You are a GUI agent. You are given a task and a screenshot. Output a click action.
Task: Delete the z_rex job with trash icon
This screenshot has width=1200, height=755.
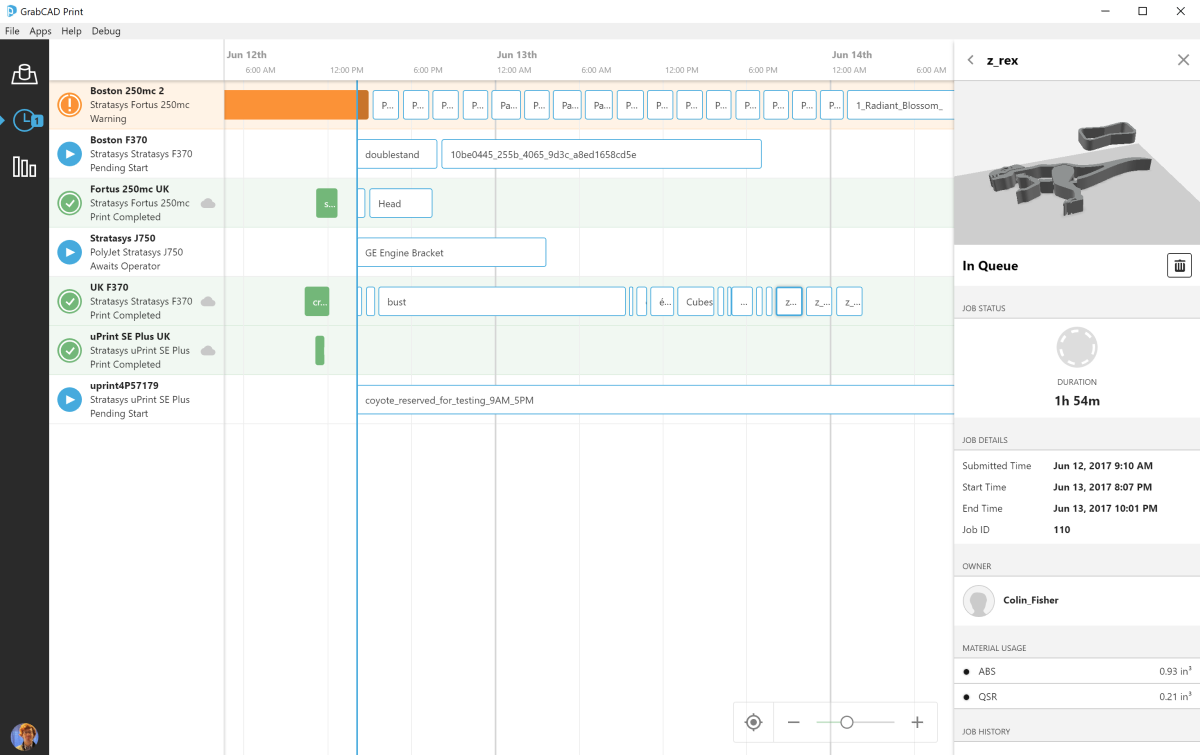click(1179, 265)
